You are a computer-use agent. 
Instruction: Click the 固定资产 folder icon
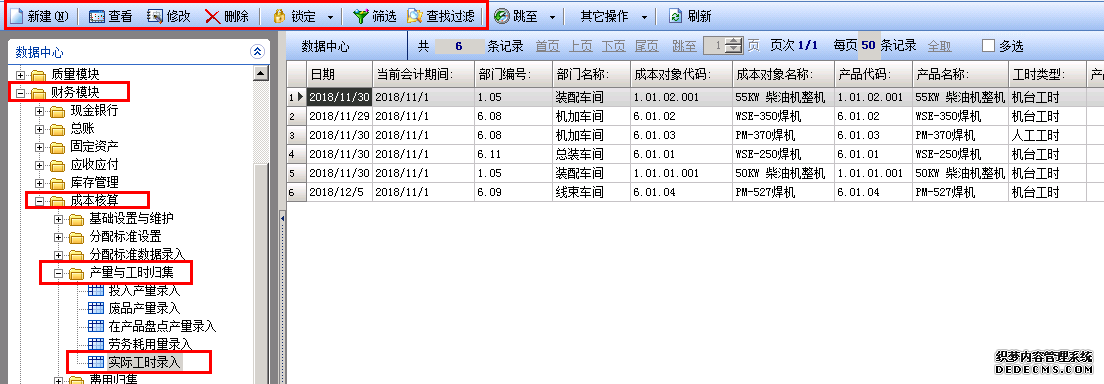(58, 147)
